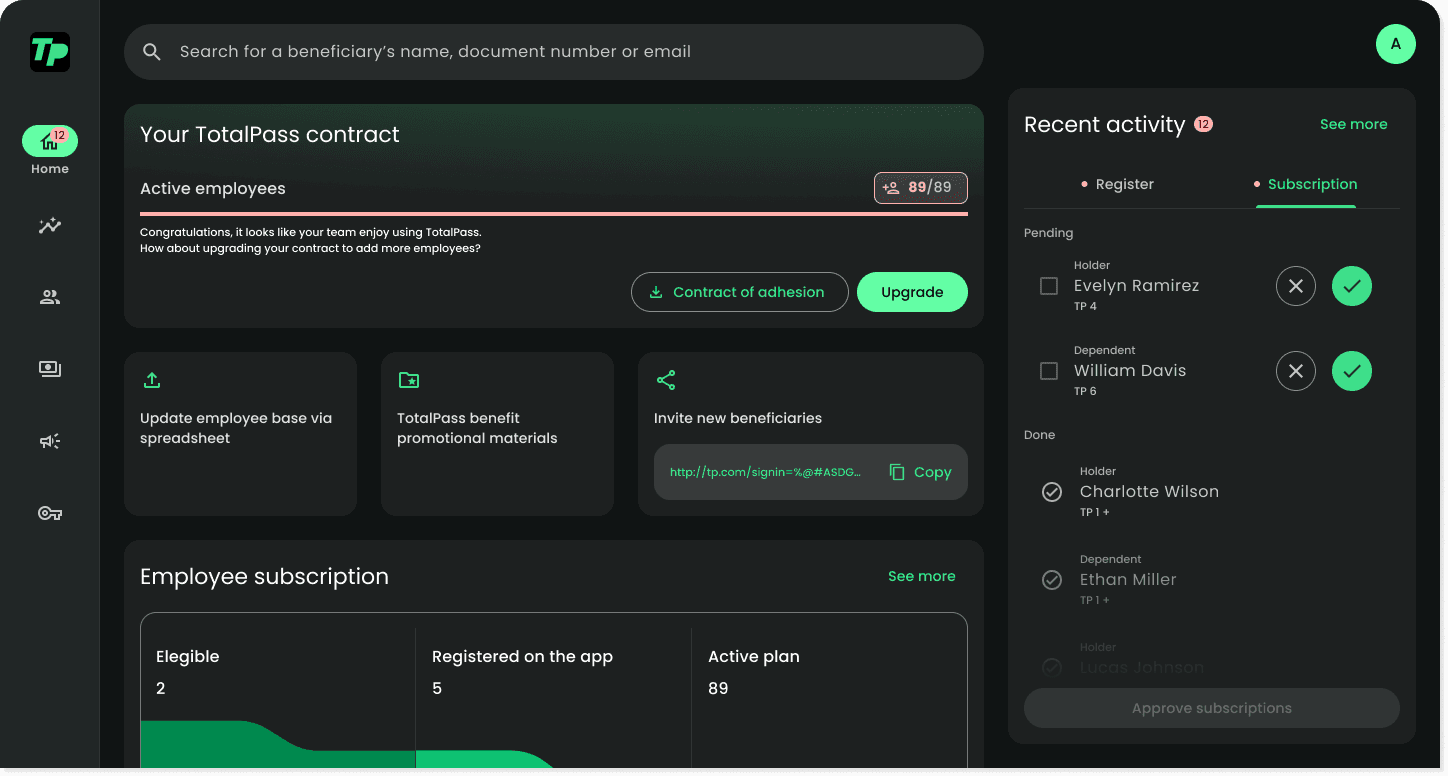The height and width of the screenshot is (776, 1448).
Task: Open the key access sidebar icon
Action: [x=50, y=513]
